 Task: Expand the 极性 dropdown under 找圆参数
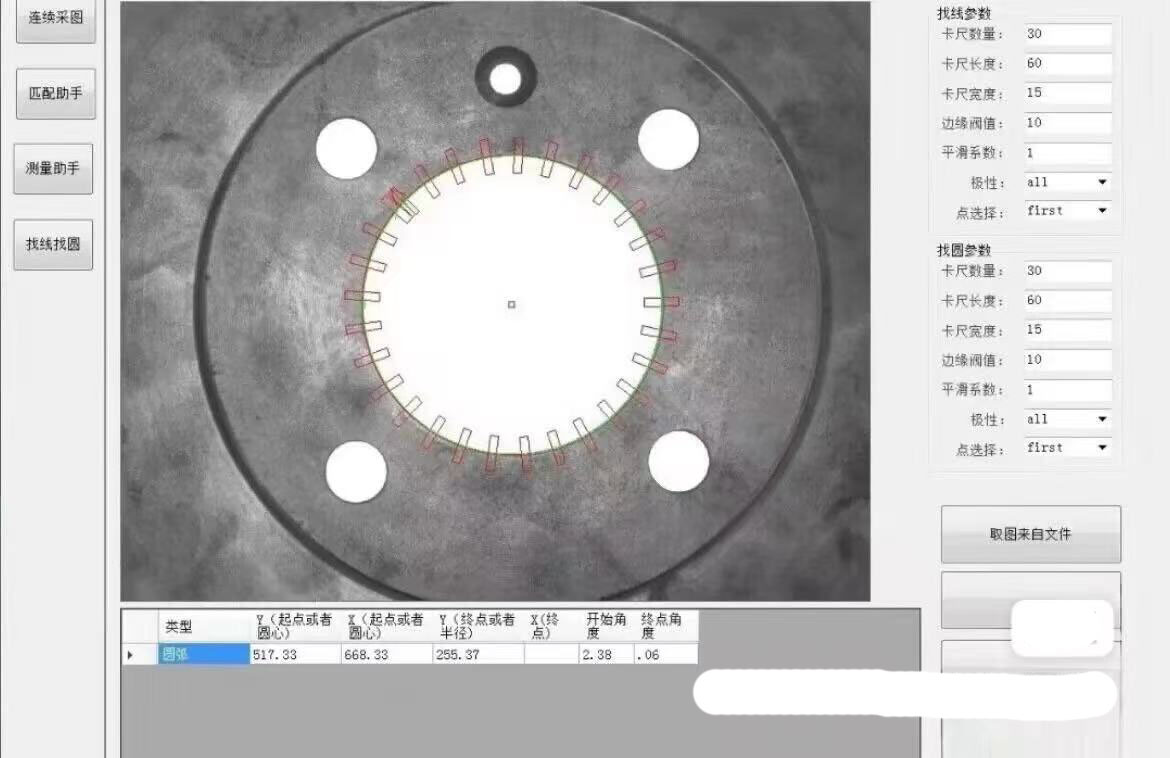tap(1067, 419)
